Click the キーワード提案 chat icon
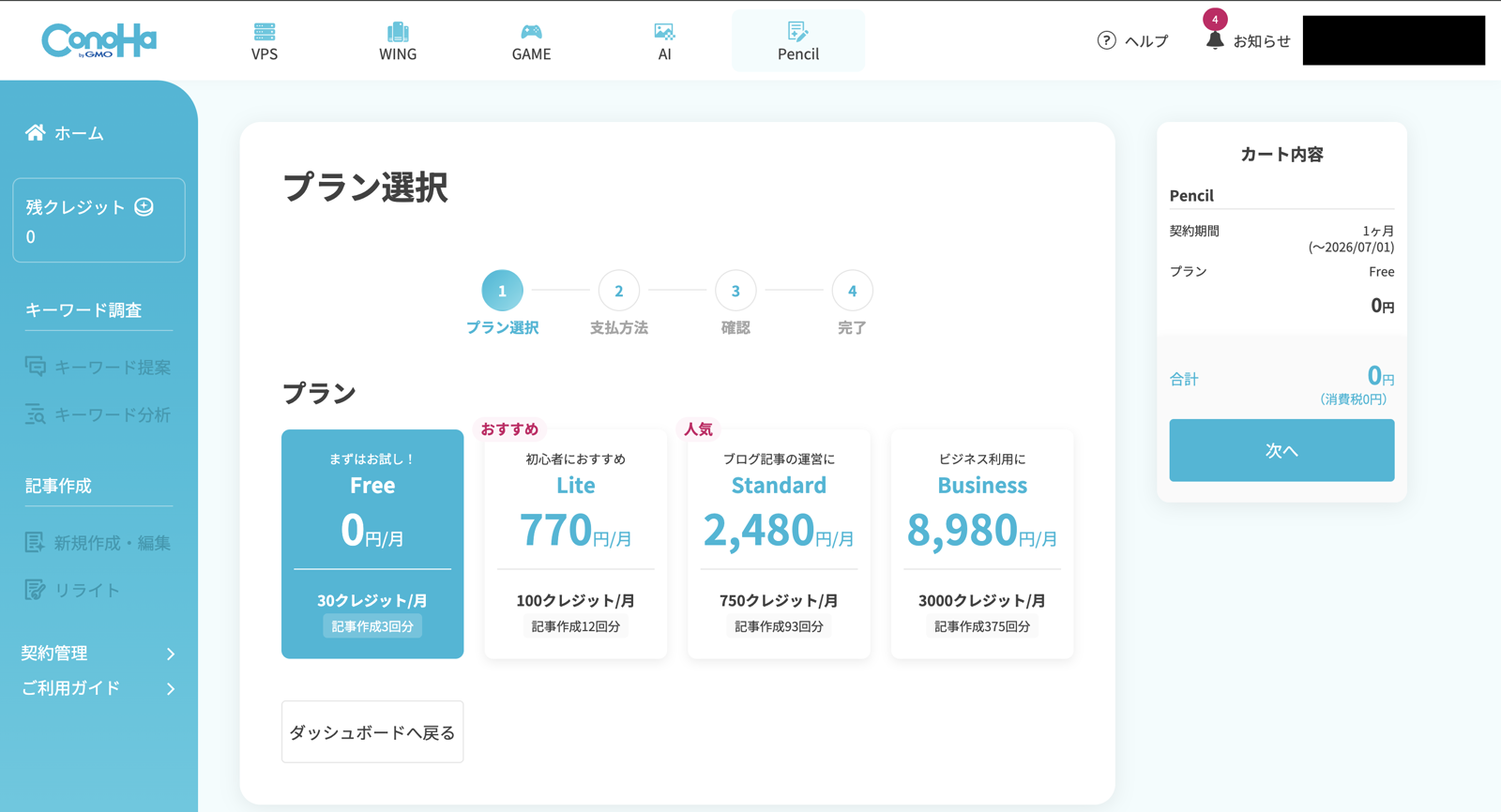 [x=36, y=367]
